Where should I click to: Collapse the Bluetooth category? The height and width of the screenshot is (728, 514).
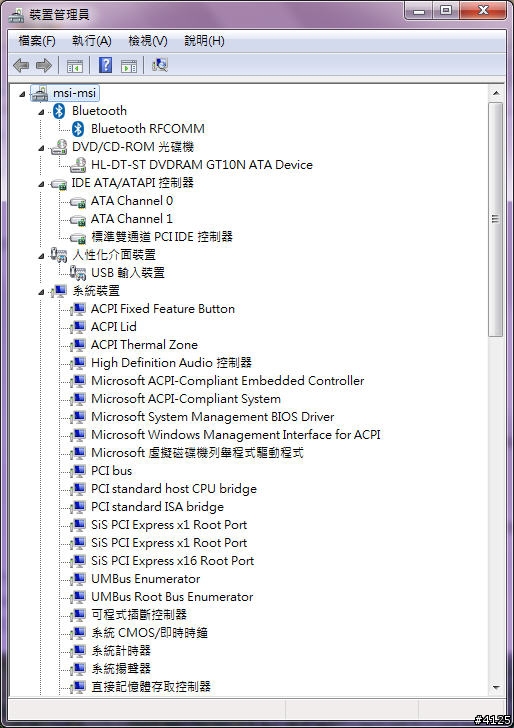pyautogui.click(x=41, y=112)
